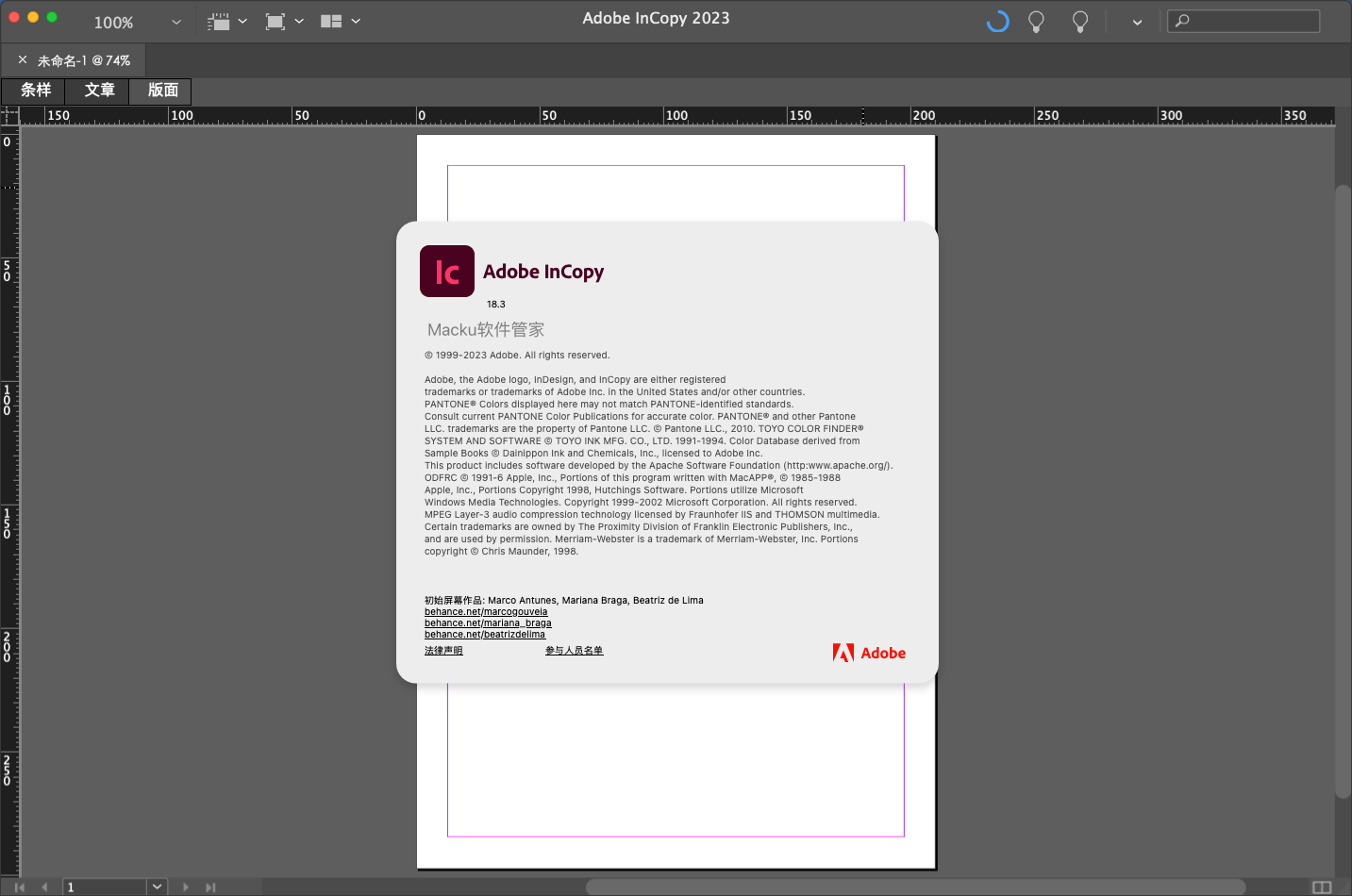Screen dimensions: 1352x896
Task: Click the arrange documents icon
Action: [x=331, y=22]
